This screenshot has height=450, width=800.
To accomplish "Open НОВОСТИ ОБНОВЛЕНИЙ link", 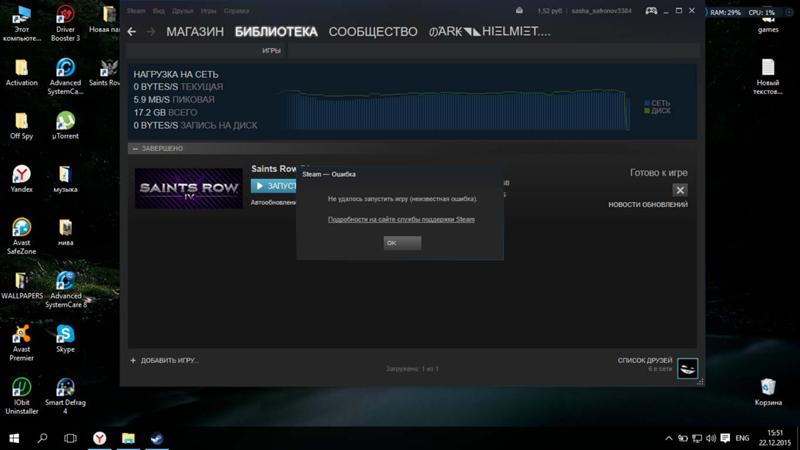I will click(648, 205).
